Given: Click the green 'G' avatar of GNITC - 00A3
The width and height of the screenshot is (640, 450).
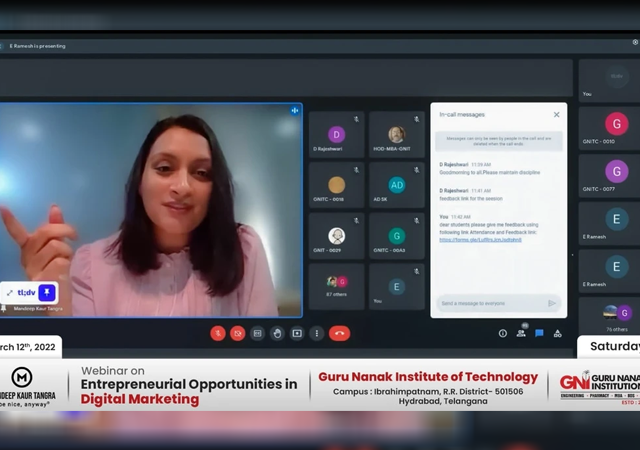Looking at the screenshot, I should 397,236.
